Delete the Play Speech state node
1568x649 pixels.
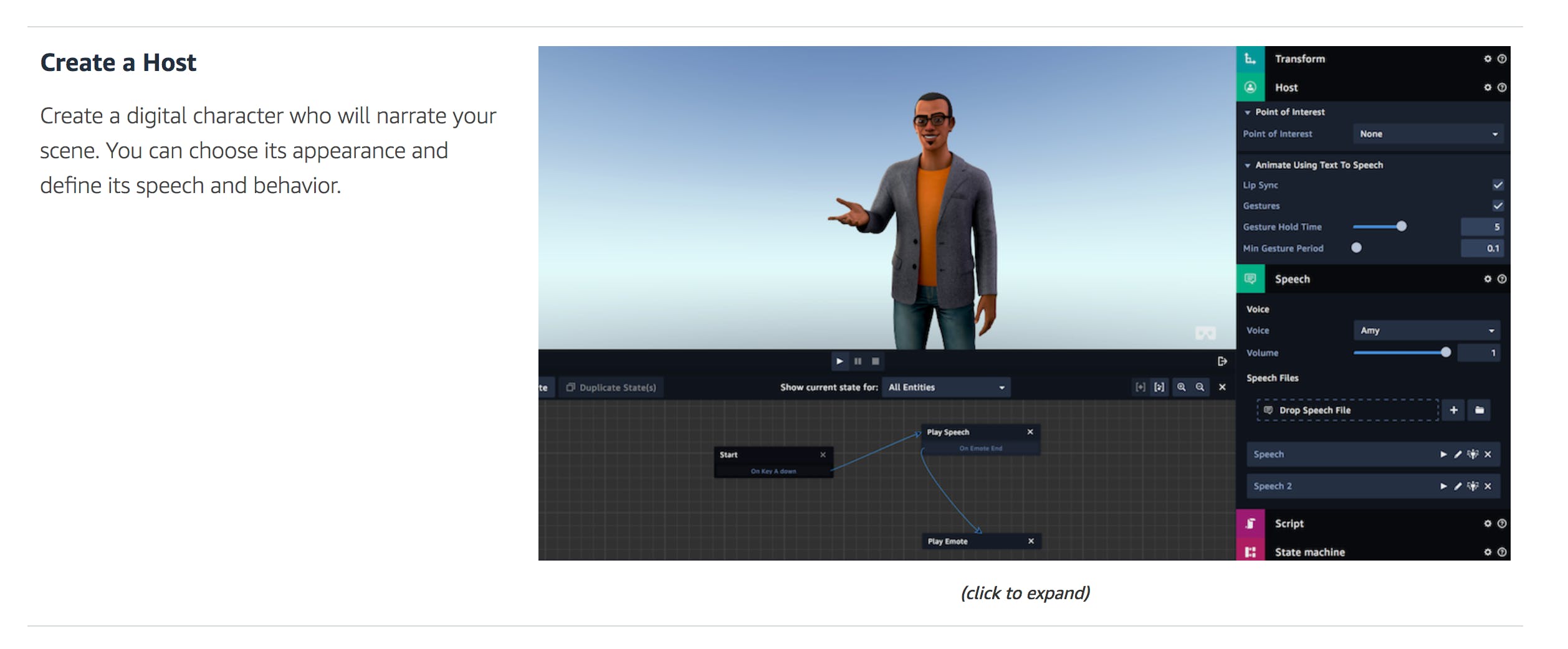(x=1030, y=432)
